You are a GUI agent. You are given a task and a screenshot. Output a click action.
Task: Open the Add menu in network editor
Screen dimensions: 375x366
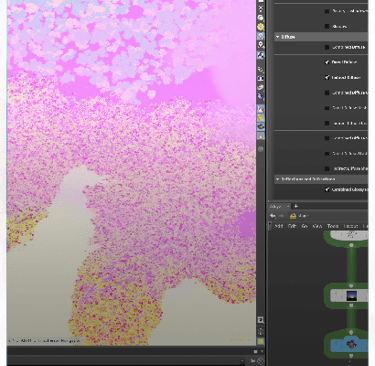(x=278, y=226)
